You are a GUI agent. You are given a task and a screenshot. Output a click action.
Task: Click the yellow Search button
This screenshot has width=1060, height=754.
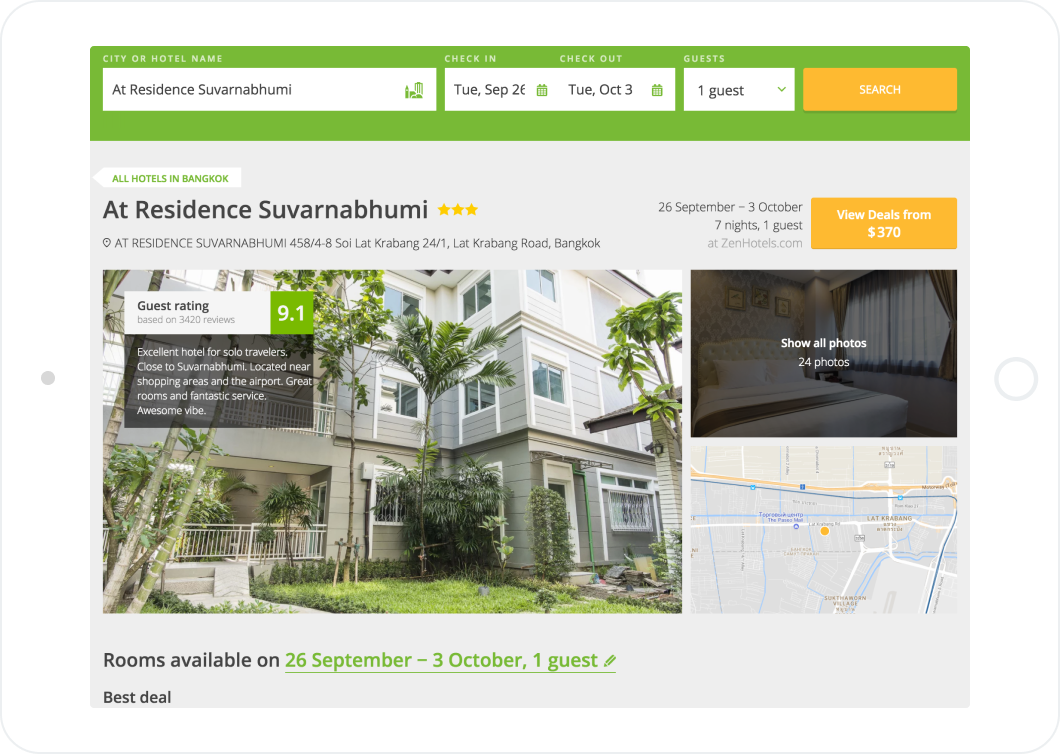tap(879, 90)
